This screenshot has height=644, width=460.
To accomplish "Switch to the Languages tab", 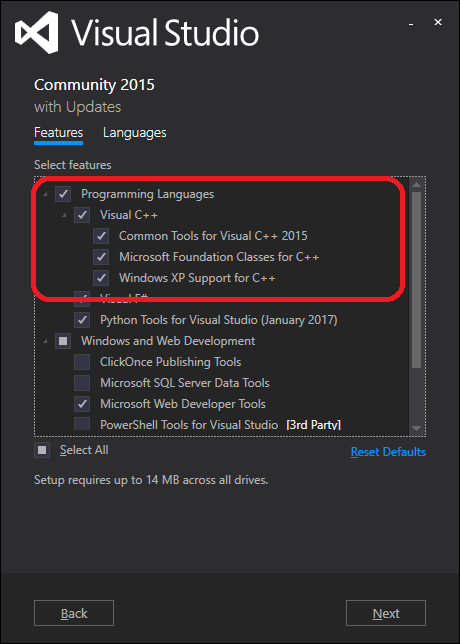I will click(x=134, y=133).
